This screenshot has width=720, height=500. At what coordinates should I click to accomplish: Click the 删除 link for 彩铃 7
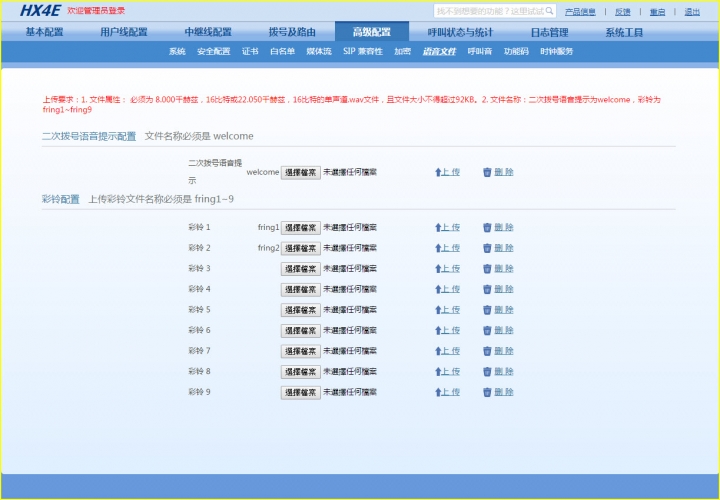pos(504,351)
